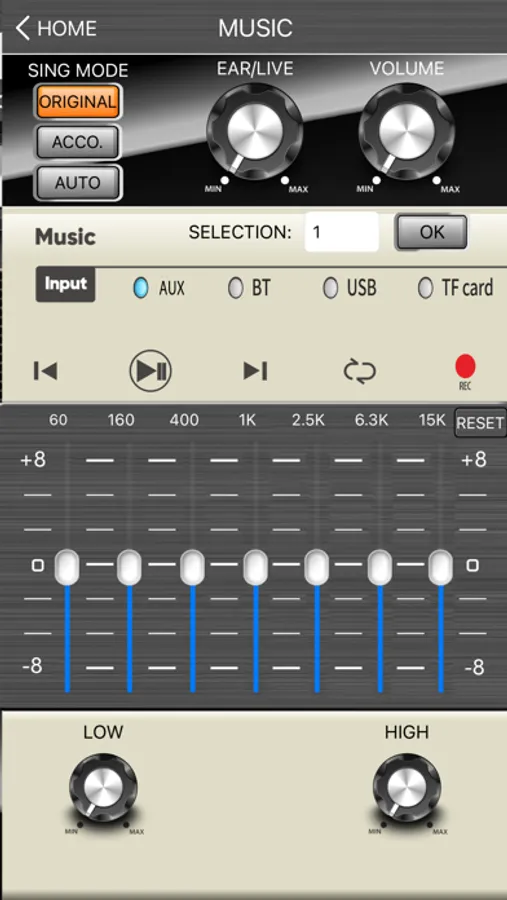The image size is (507, 900).
Task: Click the SELECTION number field
Action: point(342,232)
